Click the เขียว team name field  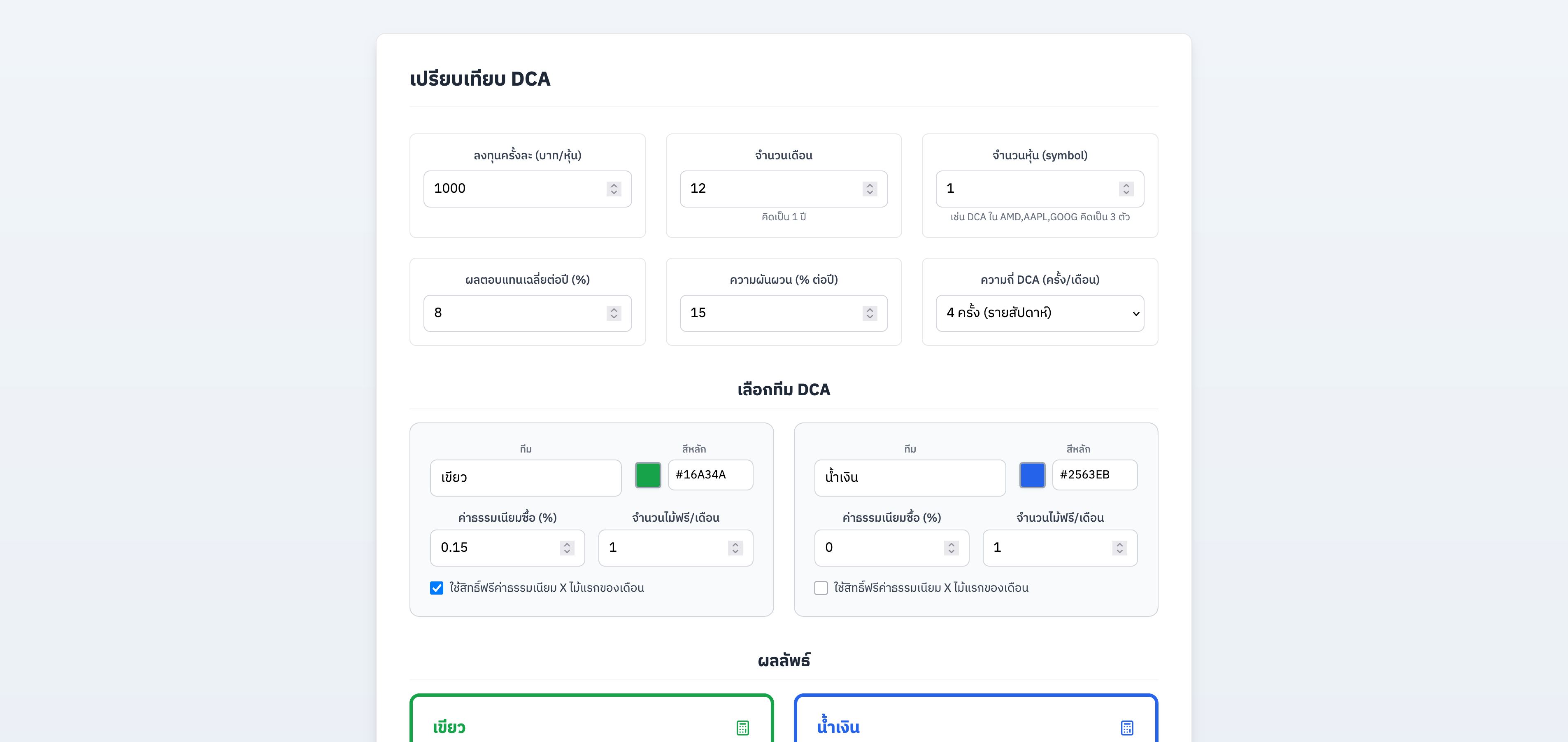click(x=525, y=478)
